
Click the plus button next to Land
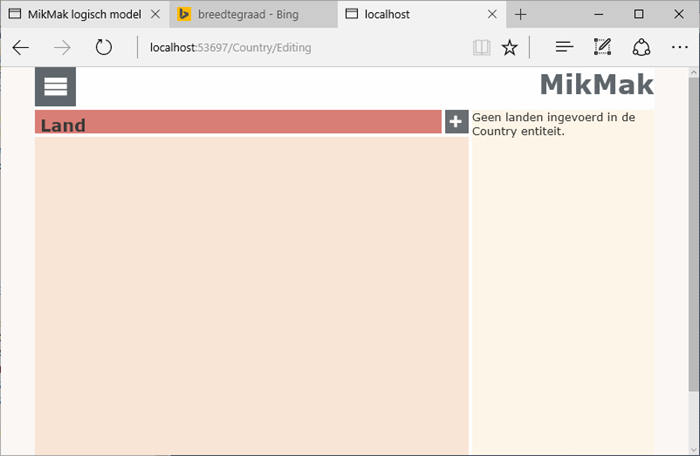(x=456, y=122)
